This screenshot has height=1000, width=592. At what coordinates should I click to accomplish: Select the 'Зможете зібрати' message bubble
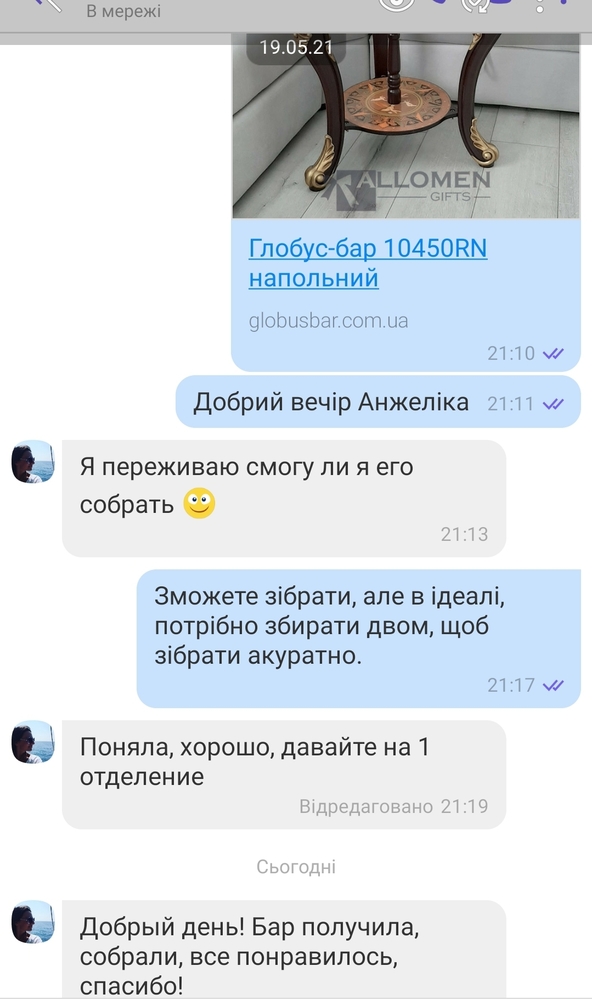click(x=359, y=638)
